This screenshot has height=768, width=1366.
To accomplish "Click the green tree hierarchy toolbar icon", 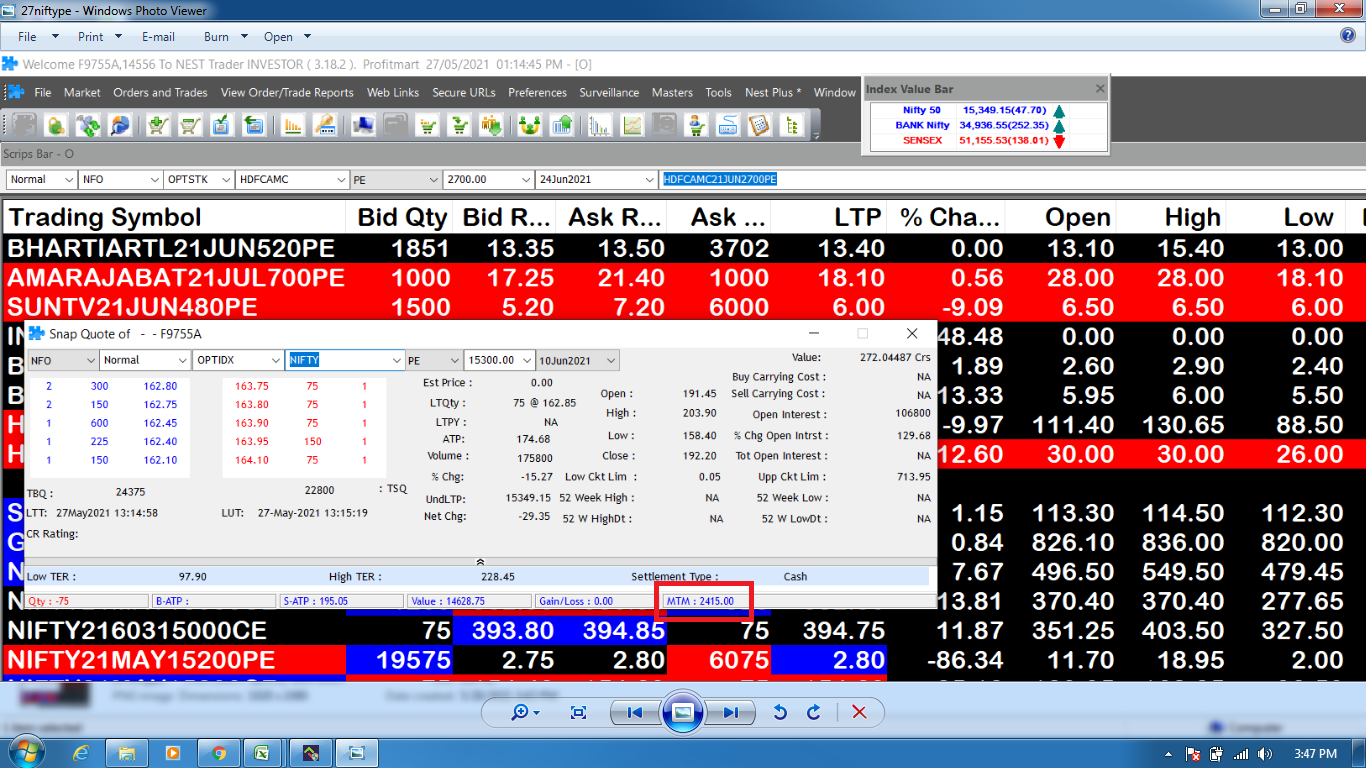I will (790, 125).
